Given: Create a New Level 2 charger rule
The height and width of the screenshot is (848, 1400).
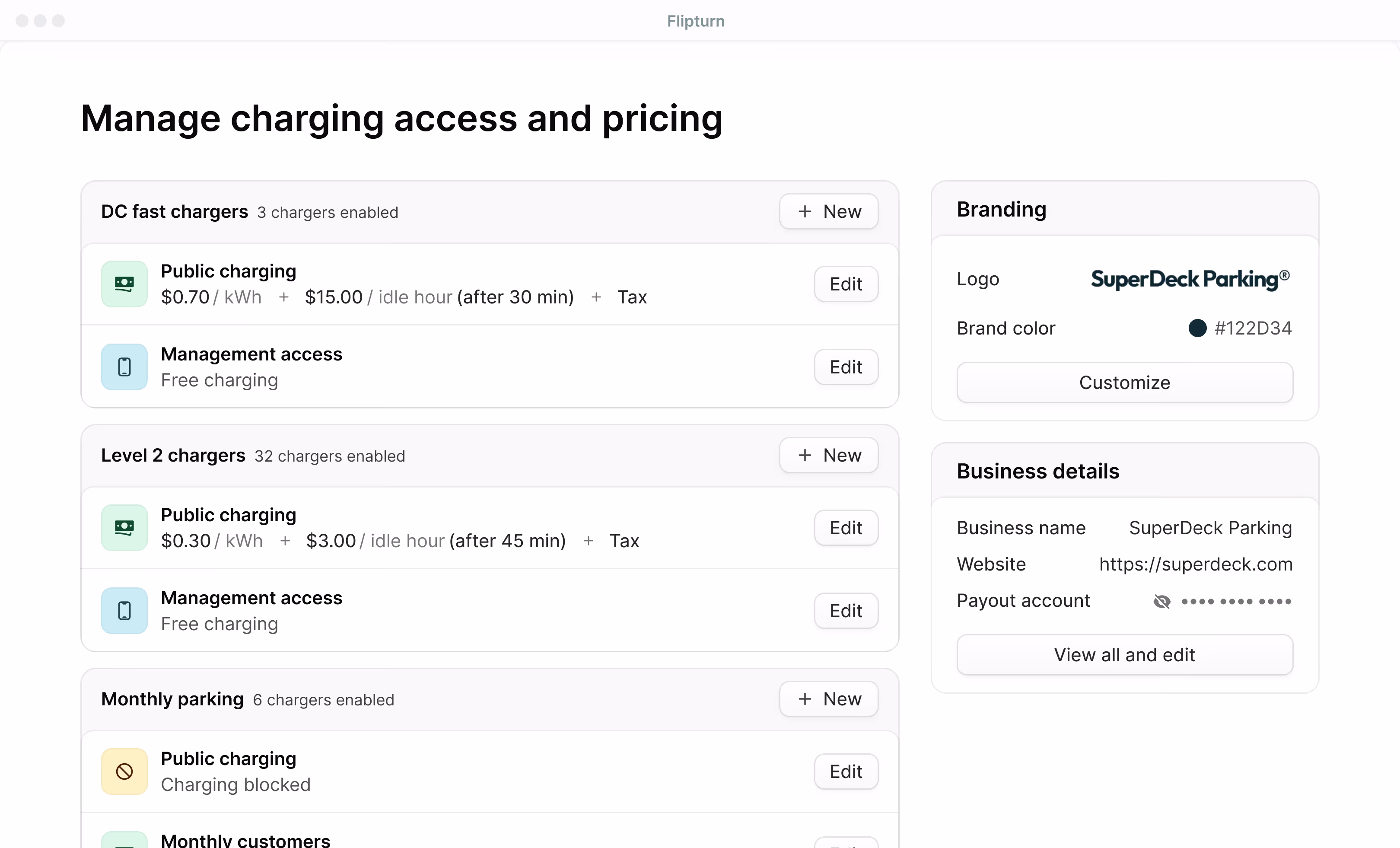Looking at the screenshot, I should point(828,455).
